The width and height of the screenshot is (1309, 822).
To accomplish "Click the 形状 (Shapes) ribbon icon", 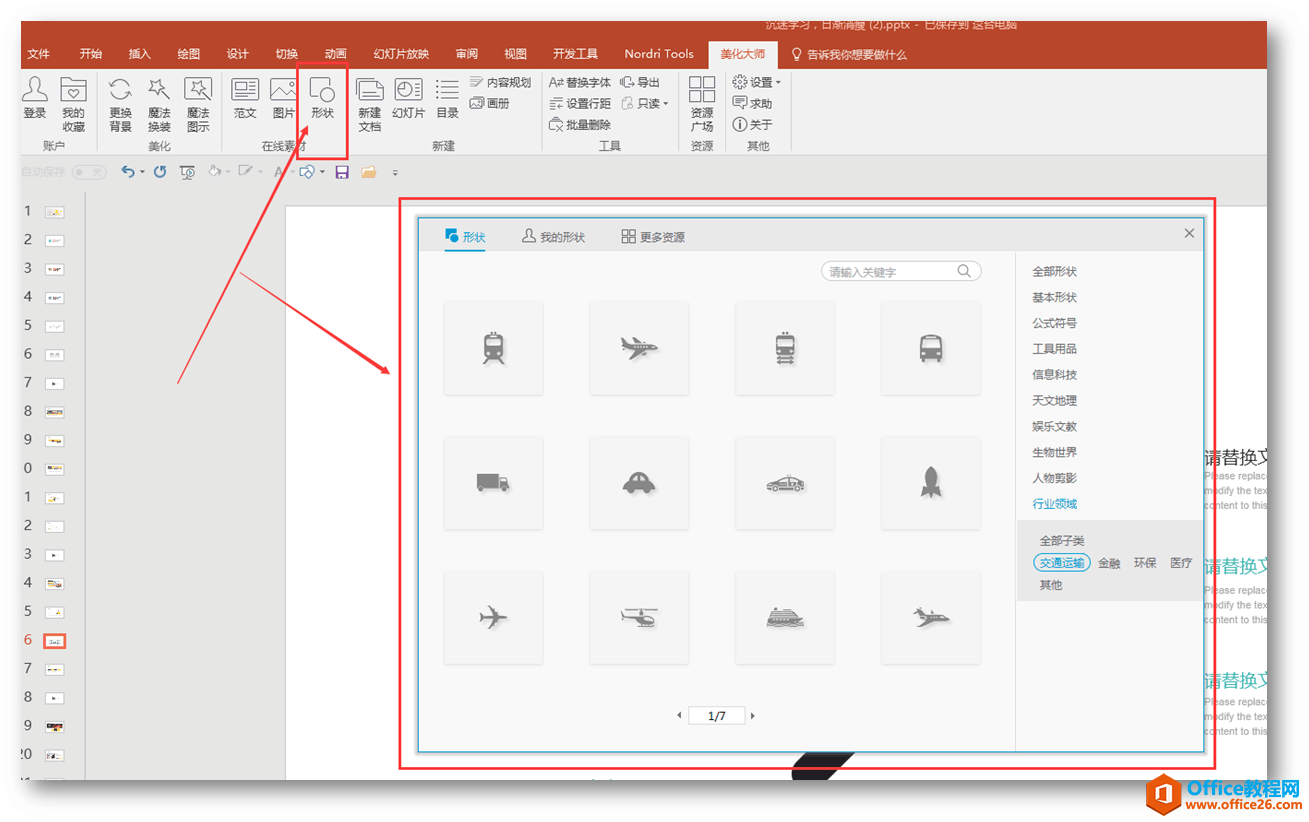I will coord(322,98).
